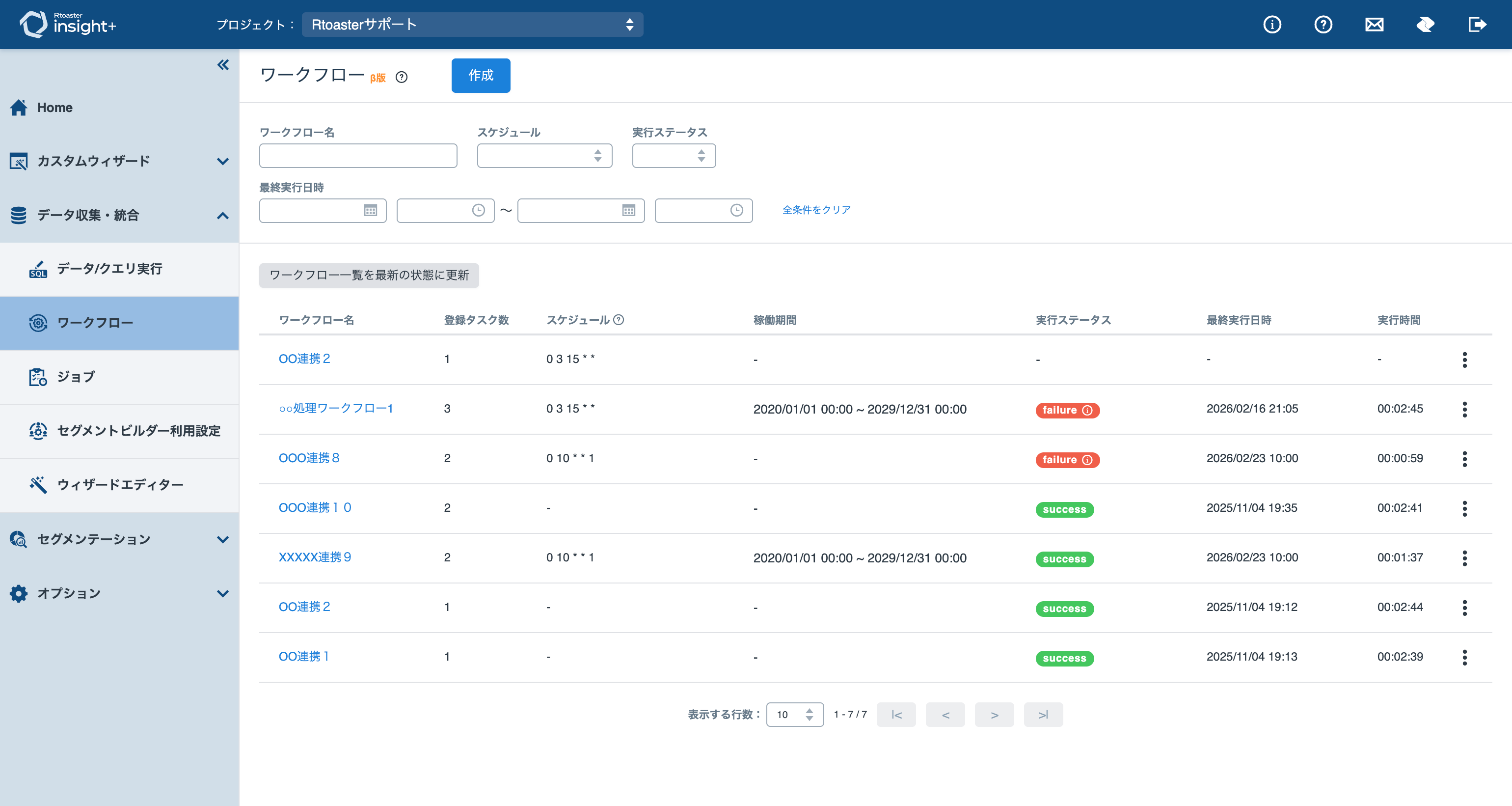
Task: Open the project selector Rtoasterサポート
Action: tap(472, 25)
